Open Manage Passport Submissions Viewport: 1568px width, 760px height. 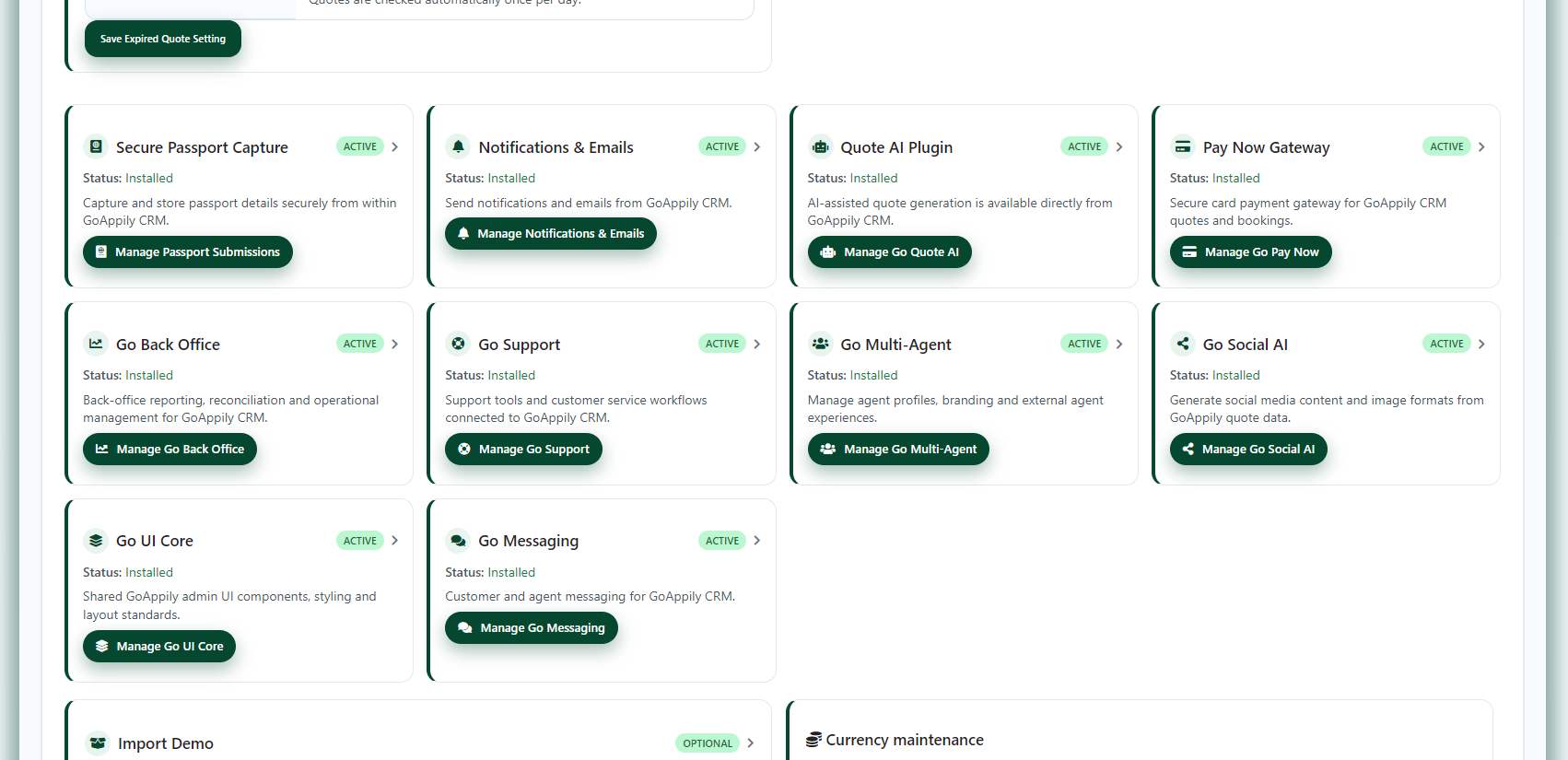point(188,252)
